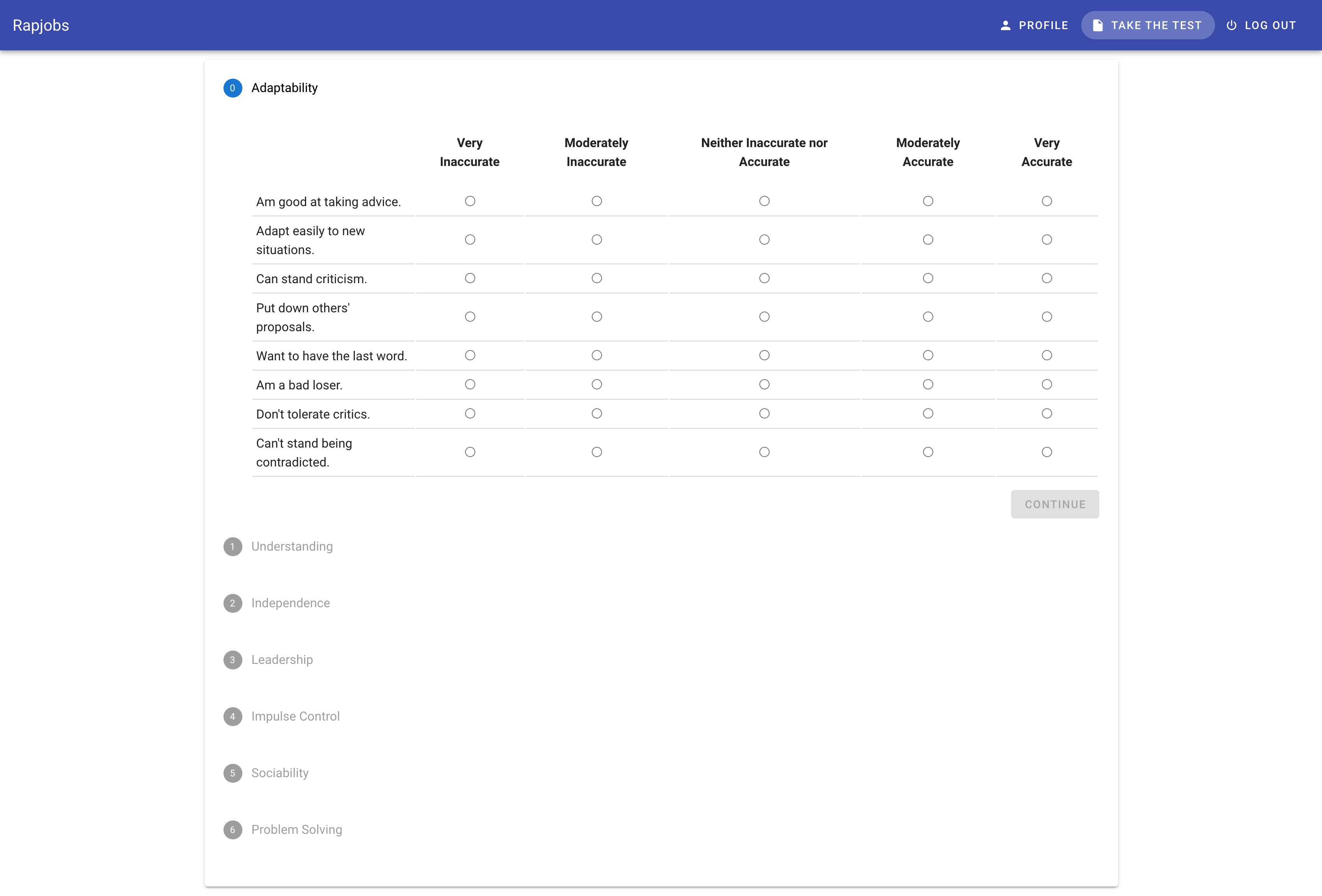
Task: Click the step 5 Sociability circle icon
Action: (232, 773)
